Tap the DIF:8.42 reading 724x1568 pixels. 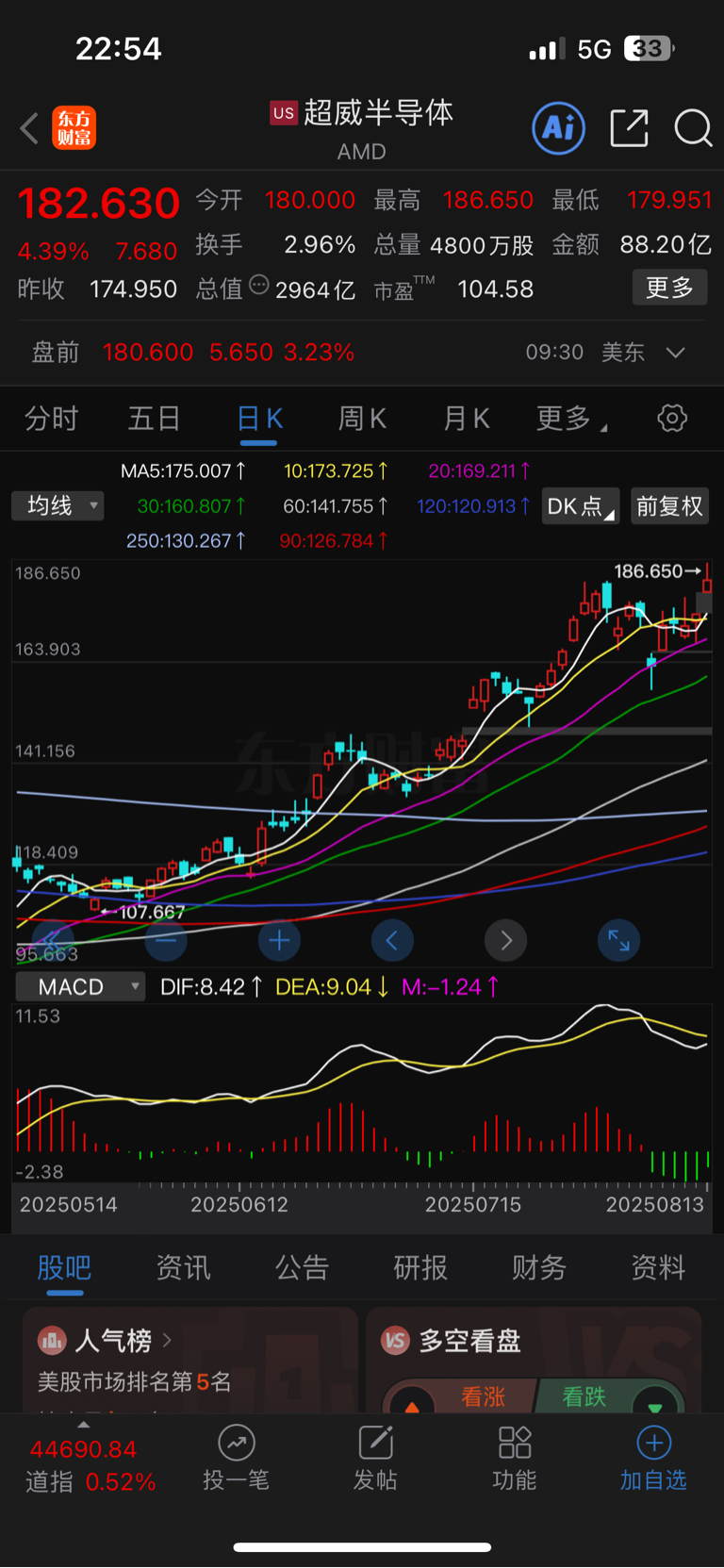[210, 987]
